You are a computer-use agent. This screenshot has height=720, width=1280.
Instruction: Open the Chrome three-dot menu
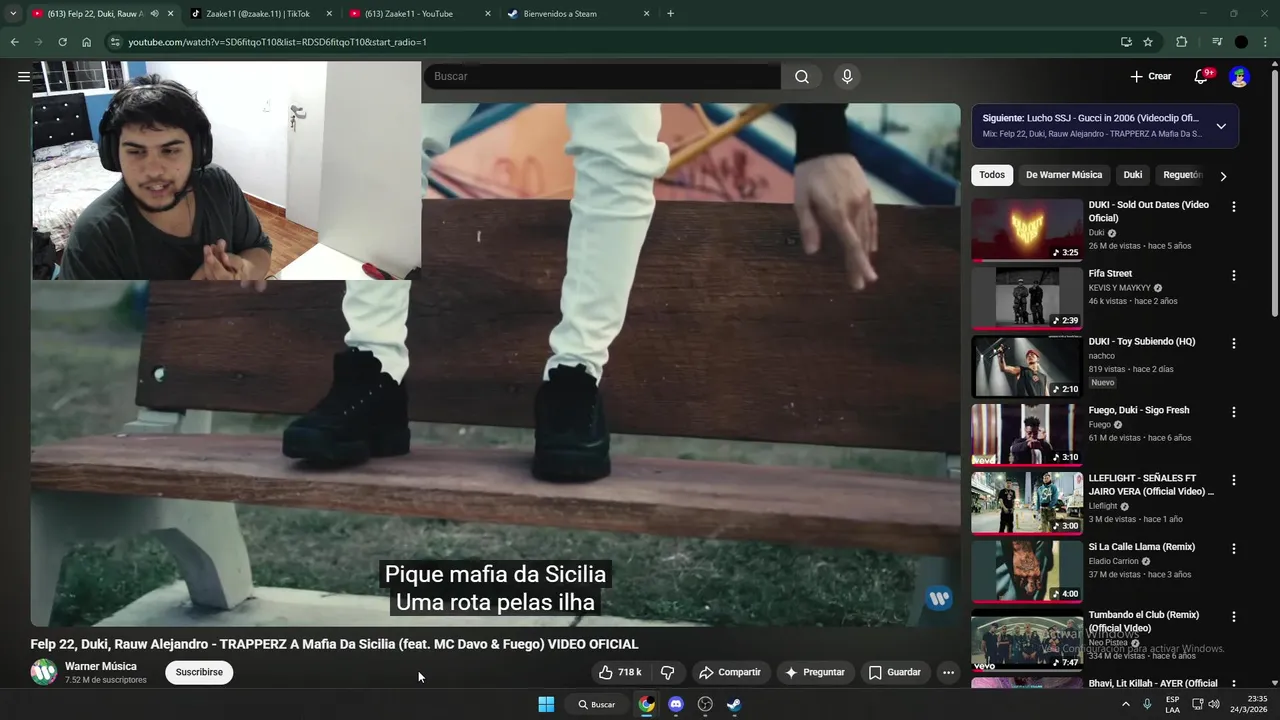point(1266,42)
